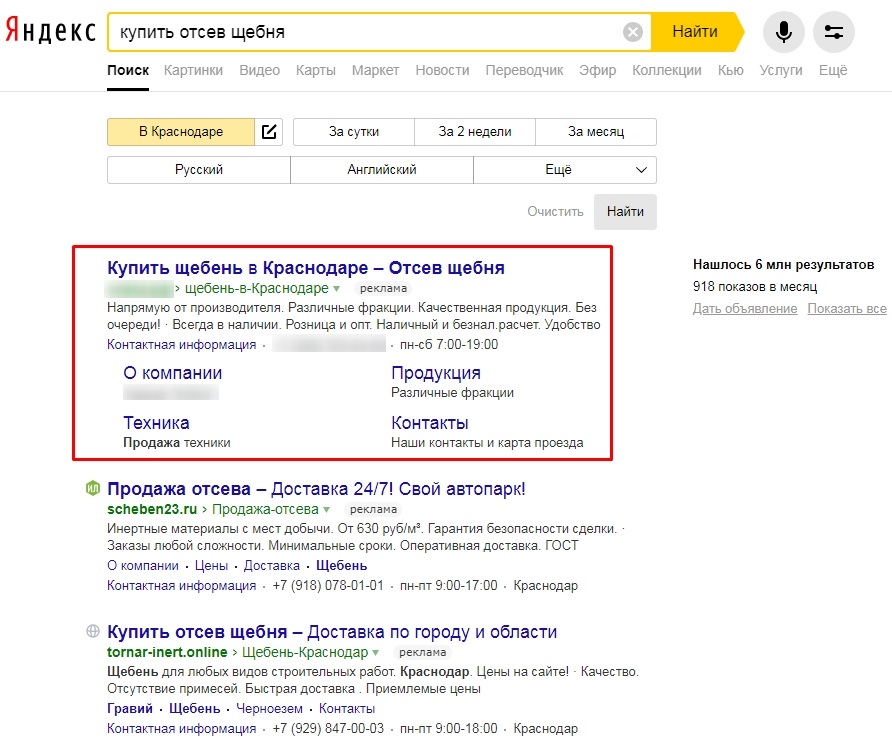Open the Yandex logo homepage
Viewport: 892px width, 743px height.
pos(51,30)
